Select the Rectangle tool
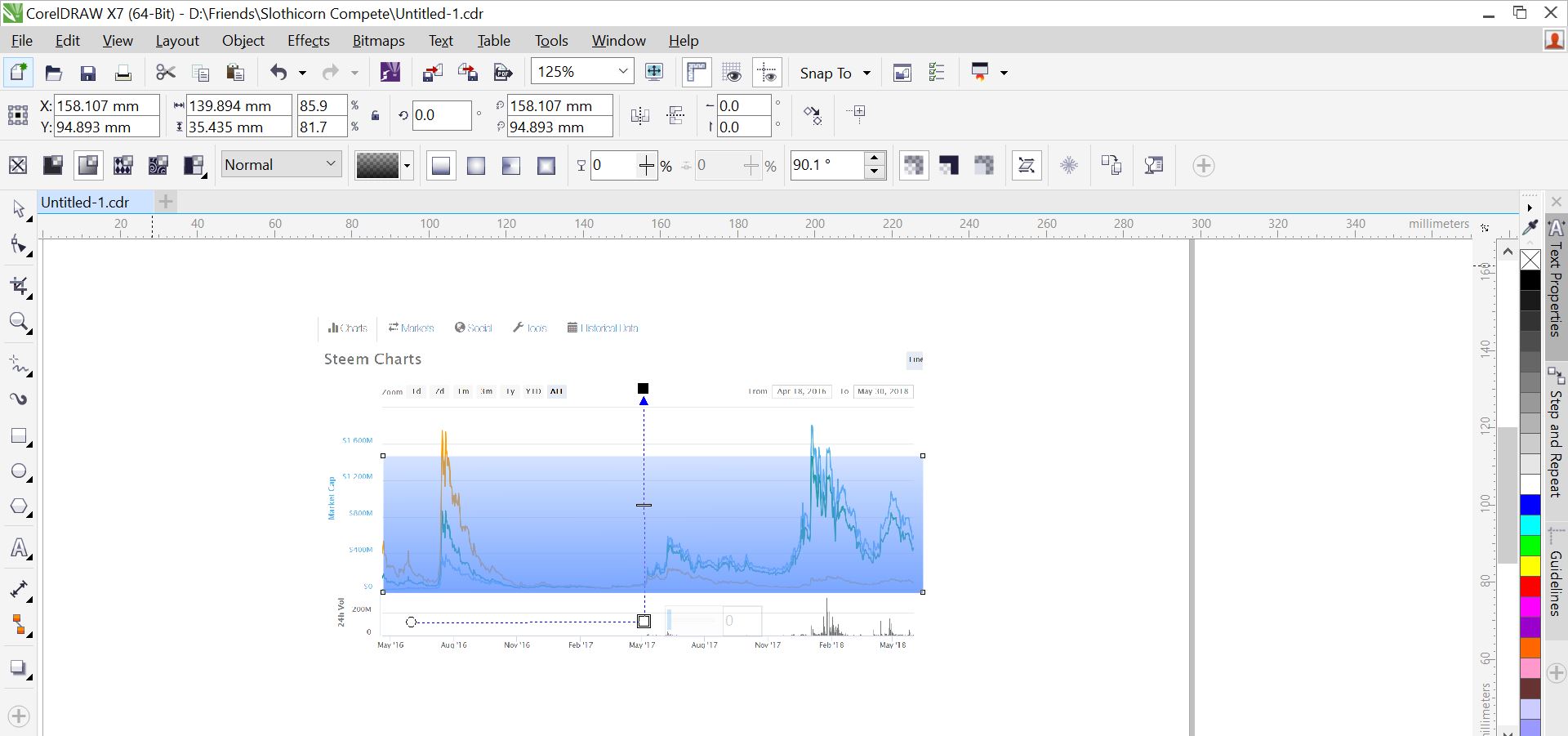This screenshot has width=1568, height=736. 19,436
